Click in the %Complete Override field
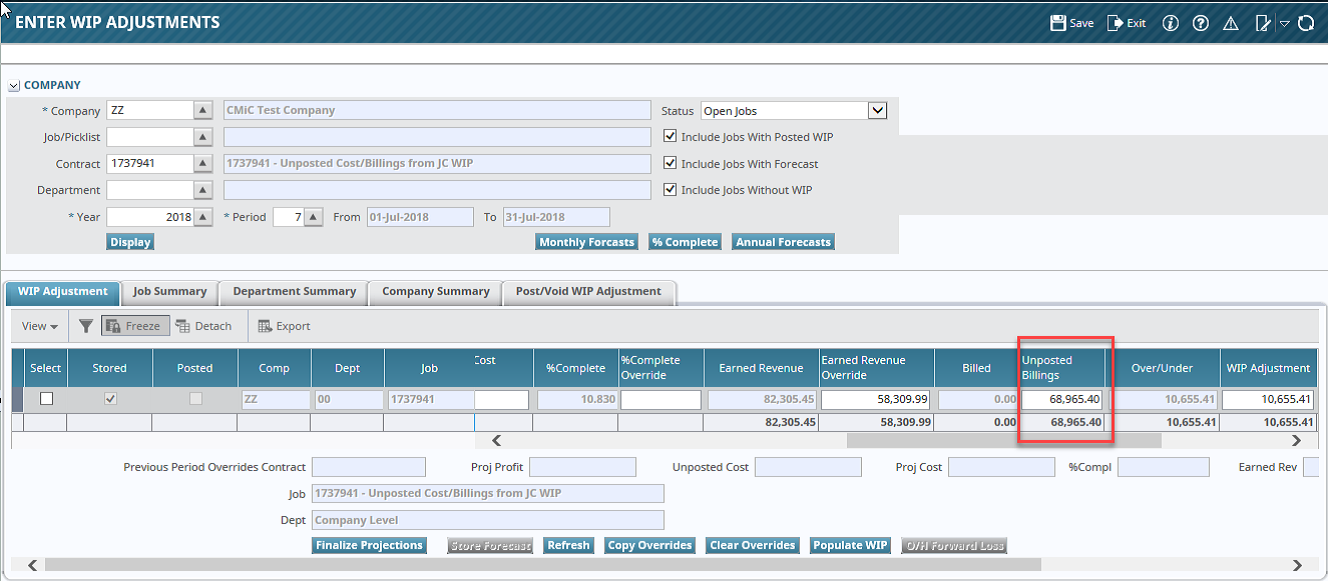 click(659, 398)
